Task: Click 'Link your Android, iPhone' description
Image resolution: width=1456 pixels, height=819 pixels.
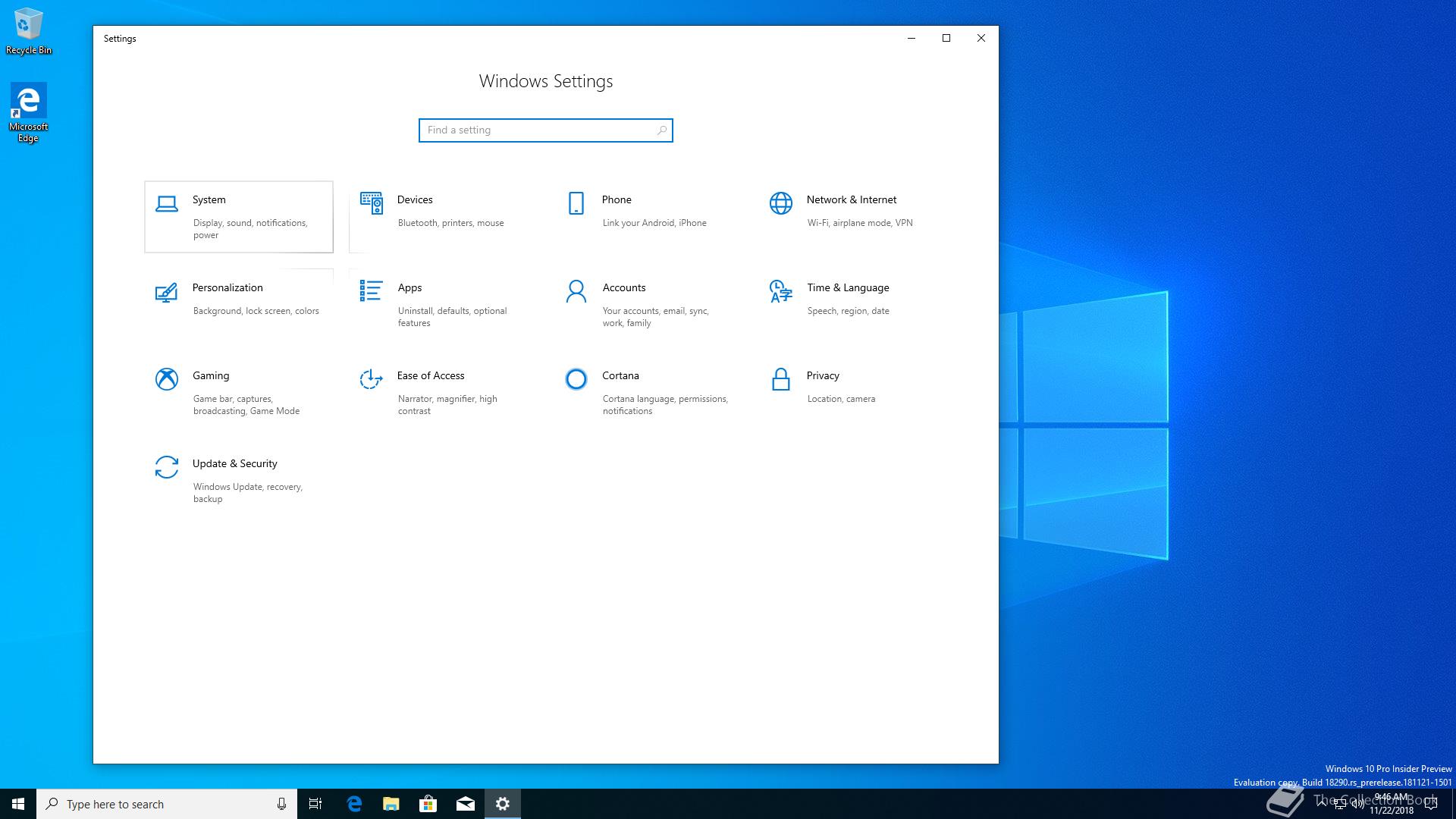Action: tap(654, 223)
